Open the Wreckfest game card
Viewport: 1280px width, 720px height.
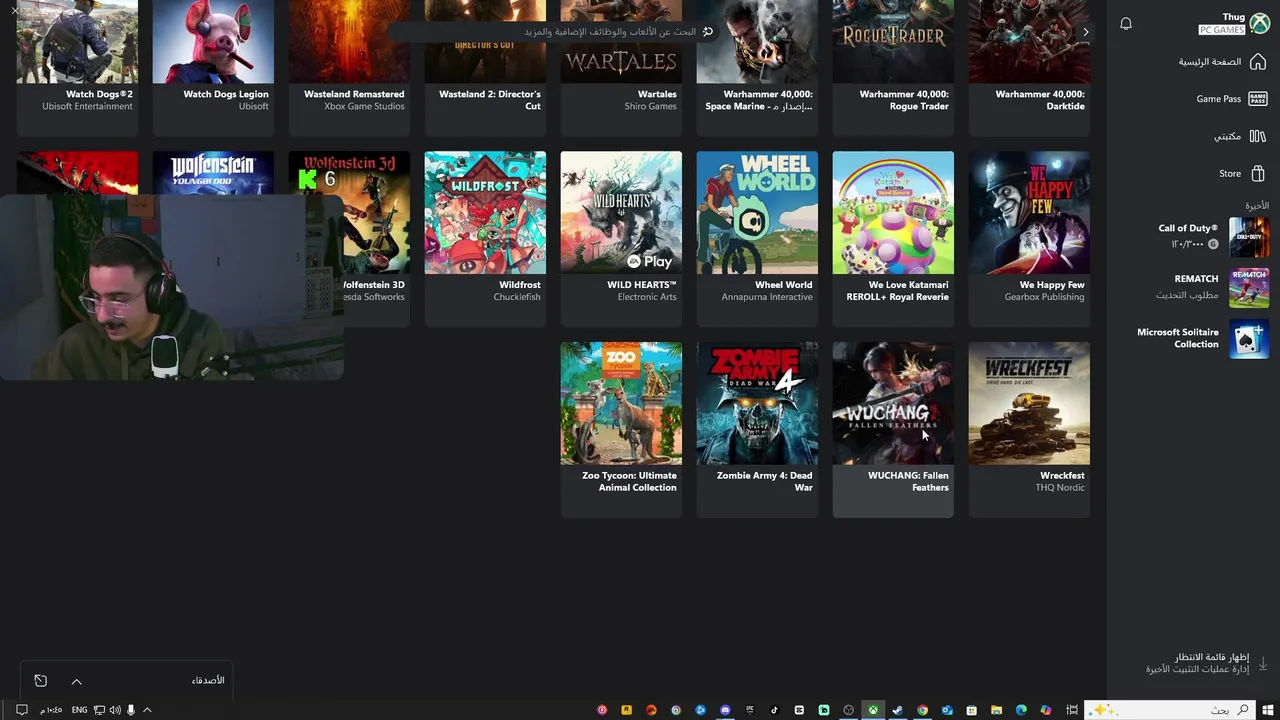coord(1029,429)
